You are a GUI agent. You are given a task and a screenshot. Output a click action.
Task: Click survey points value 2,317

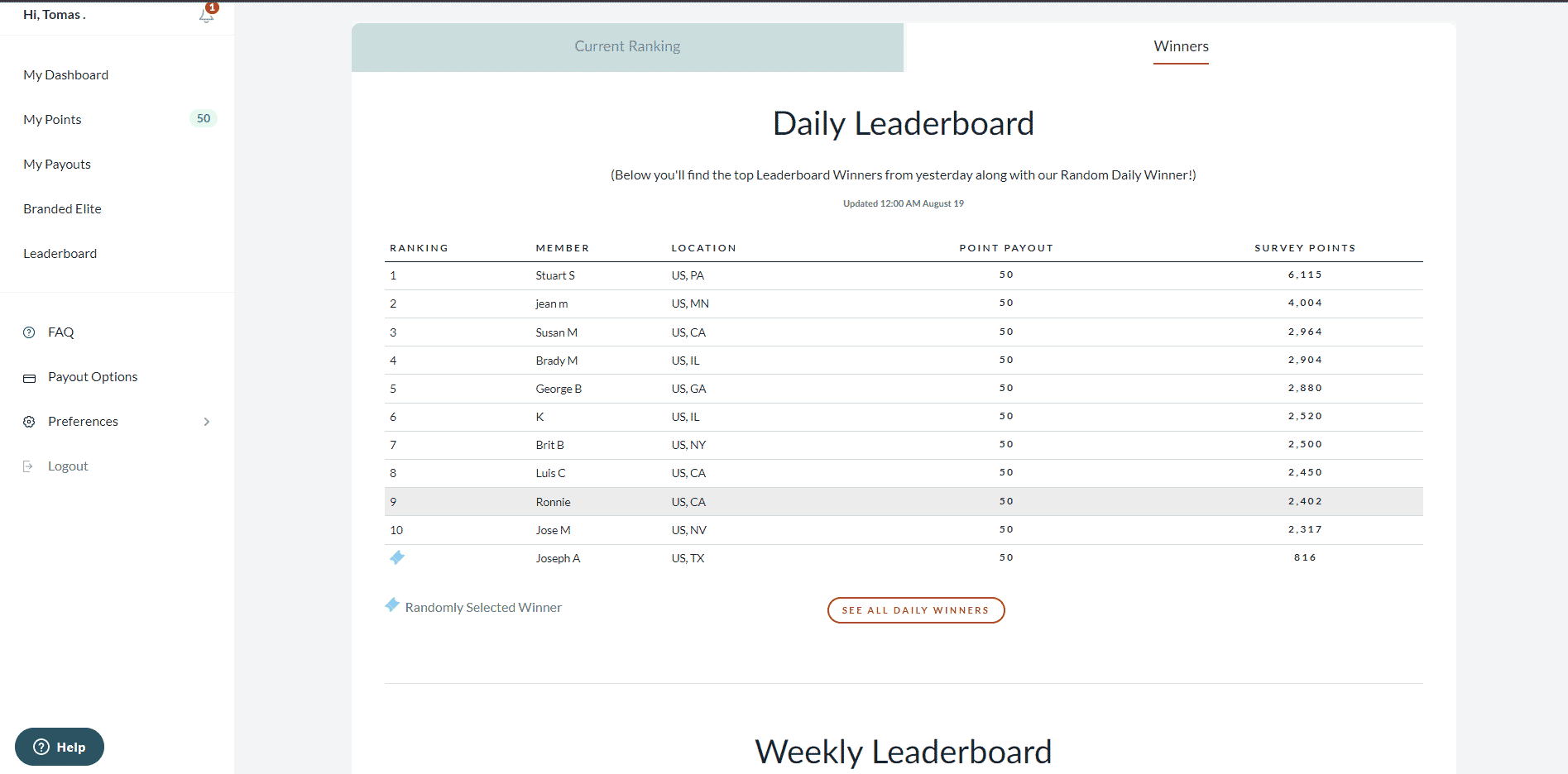coord(1305,530)
